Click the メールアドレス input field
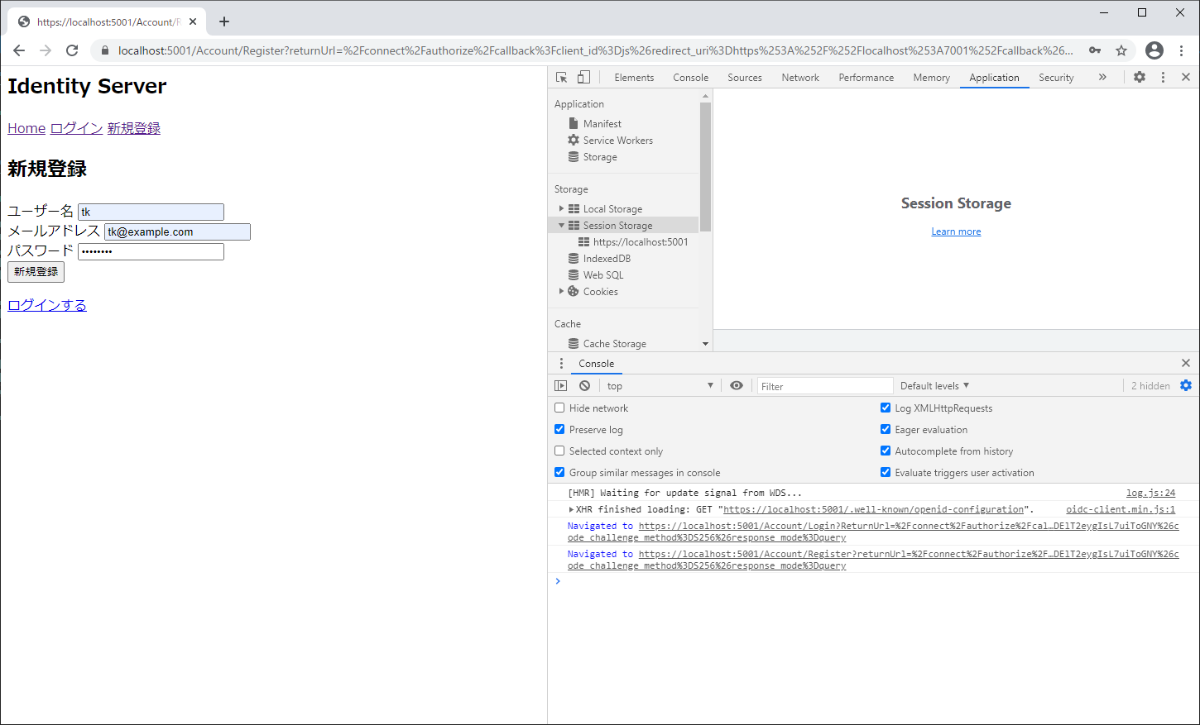Viewport: 1200px width, 725px height. click(177, 232)
